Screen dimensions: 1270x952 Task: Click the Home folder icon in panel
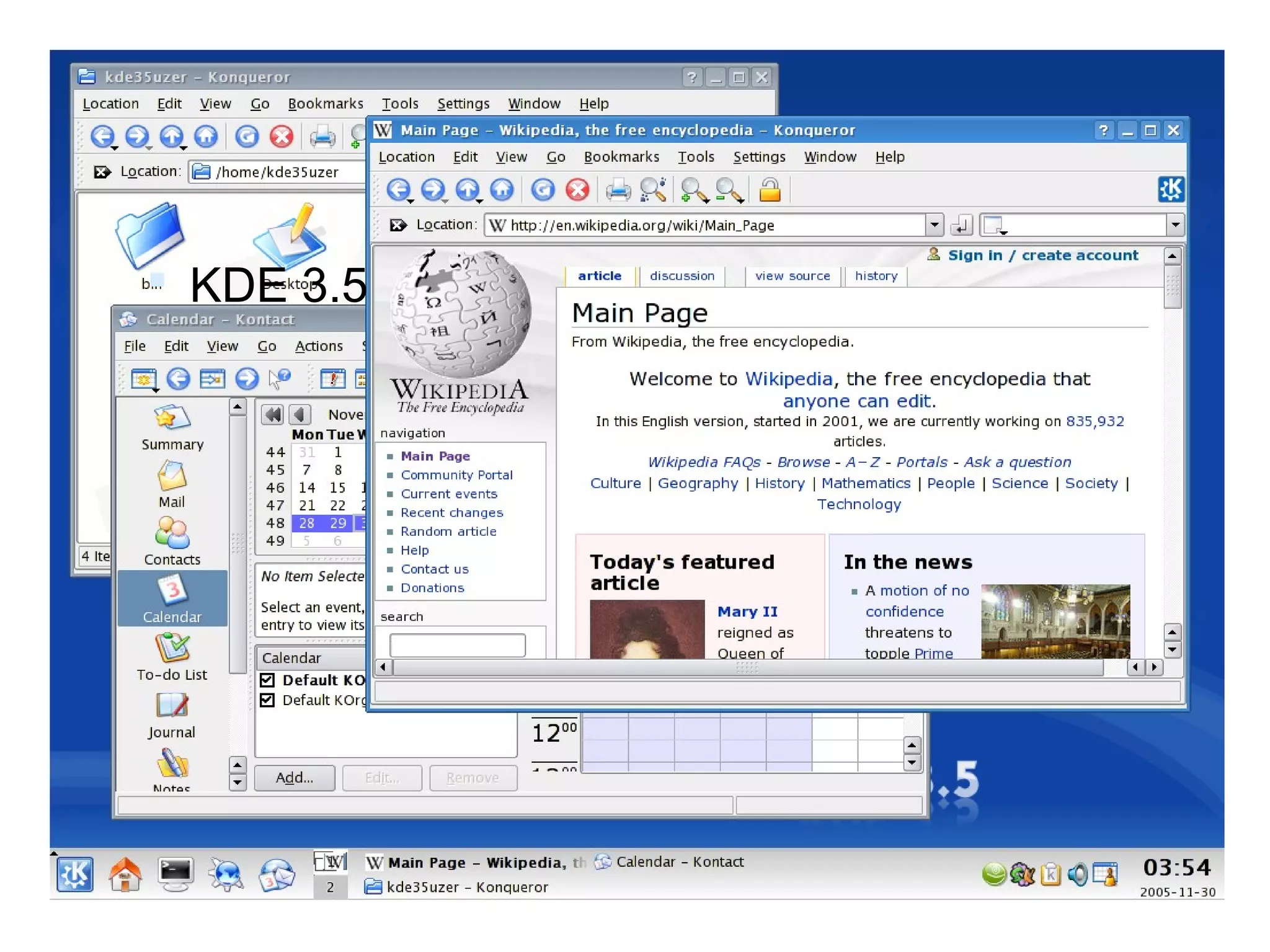[x=125, y=874]
